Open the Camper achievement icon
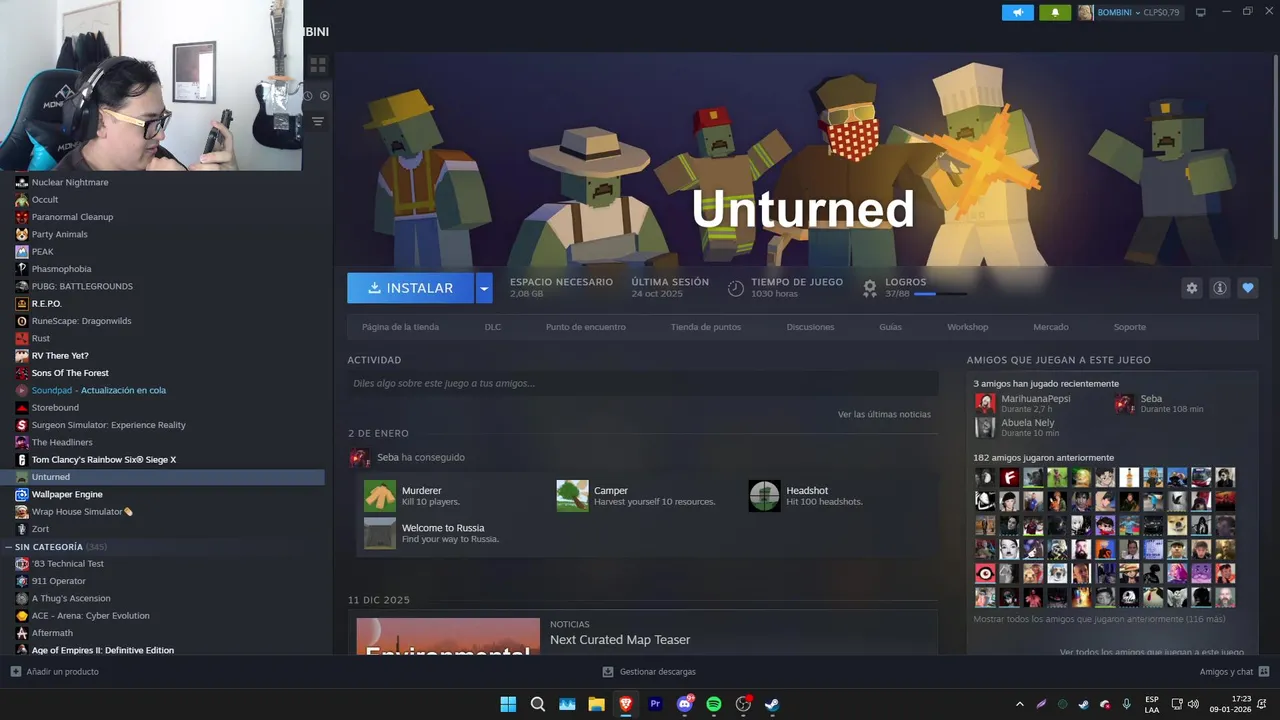Image resolution: width=1280 pixels, height=720 pixels. click(x=572, y=496)
